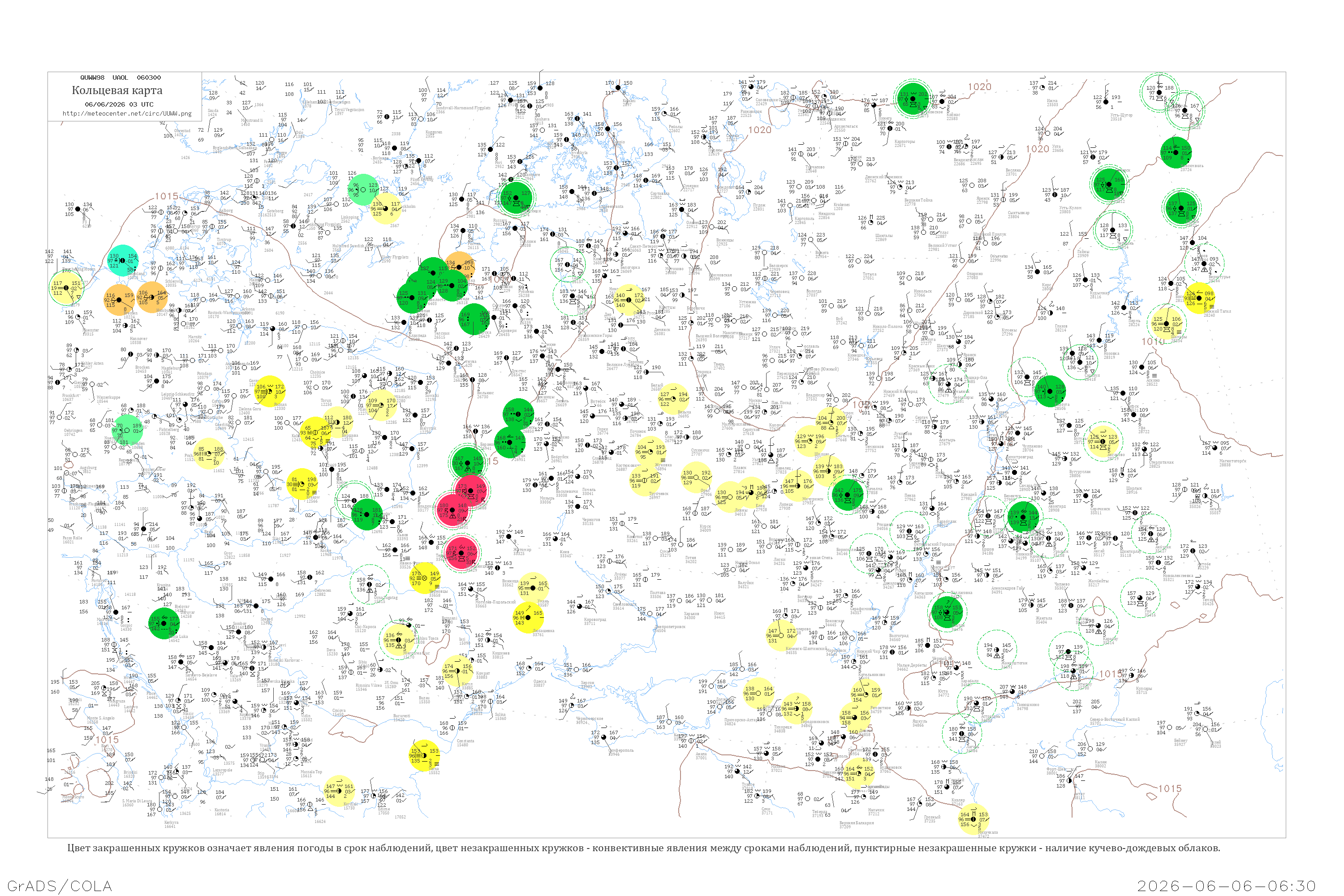Image resolution: width=1344 pixels, height=896 pixels.
Task: Open the meteocenter.net UUWW.png URL text
Action: pos(127,114)
